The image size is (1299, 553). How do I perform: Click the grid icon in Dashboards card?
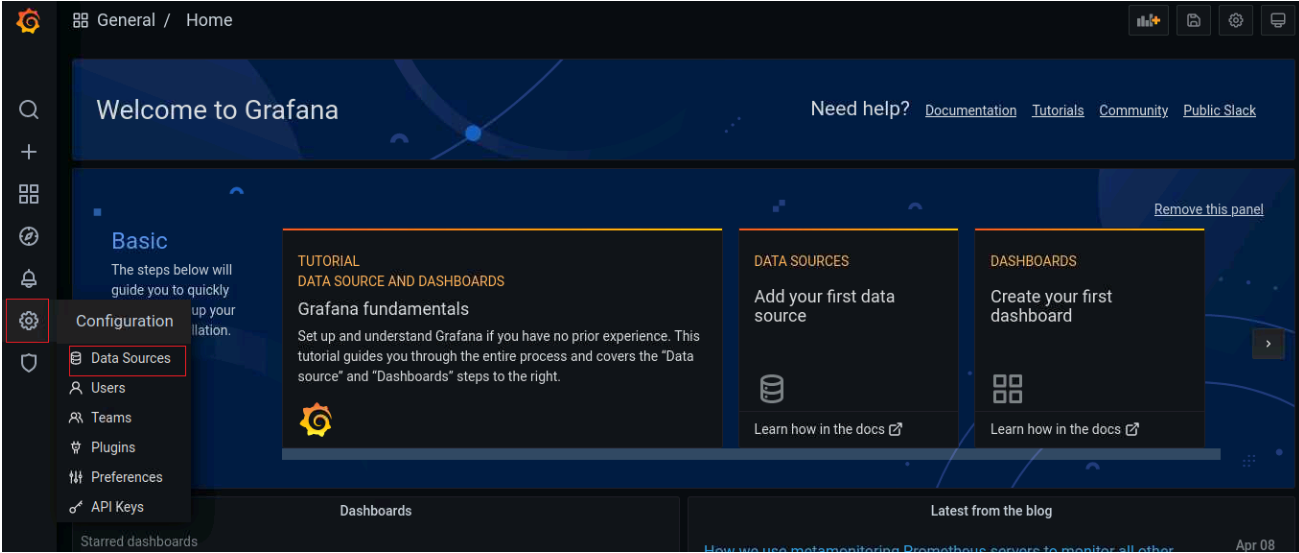[1007, 389]
